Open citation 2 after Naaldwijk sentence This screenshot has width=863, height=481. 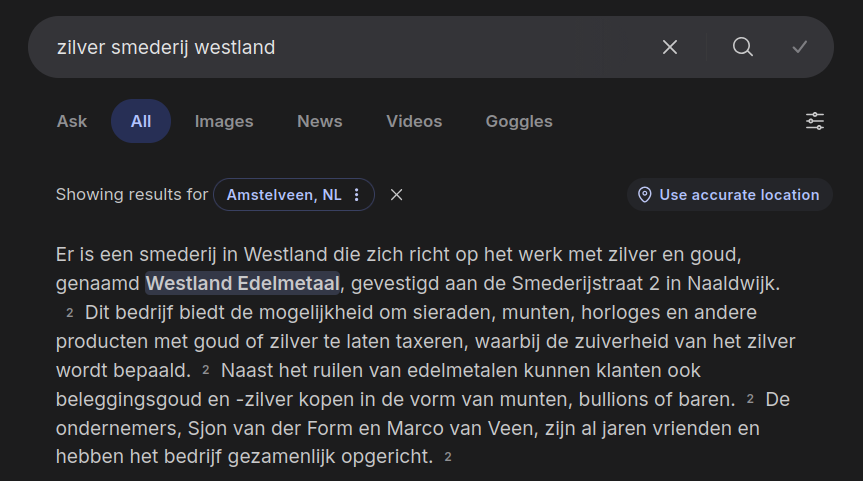click(69, 312)
